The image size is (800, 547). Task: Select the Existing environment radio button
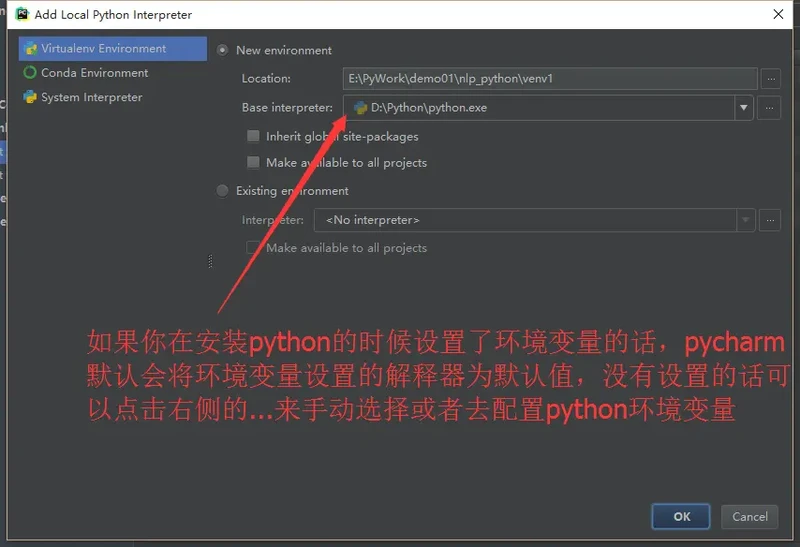[222, 191]
